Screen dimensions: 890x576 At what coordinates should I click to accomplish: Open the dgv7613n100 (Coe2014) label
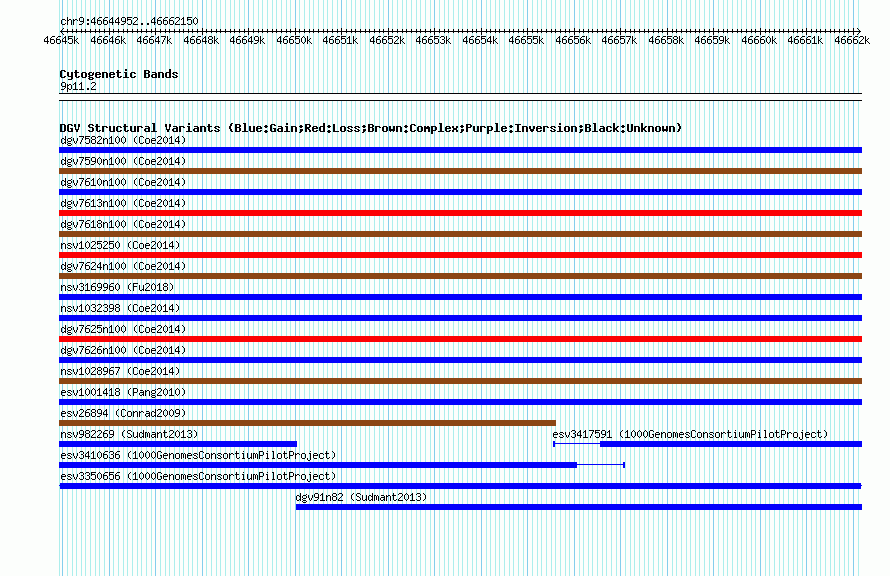pyautogui.click(x=123, y=203)
